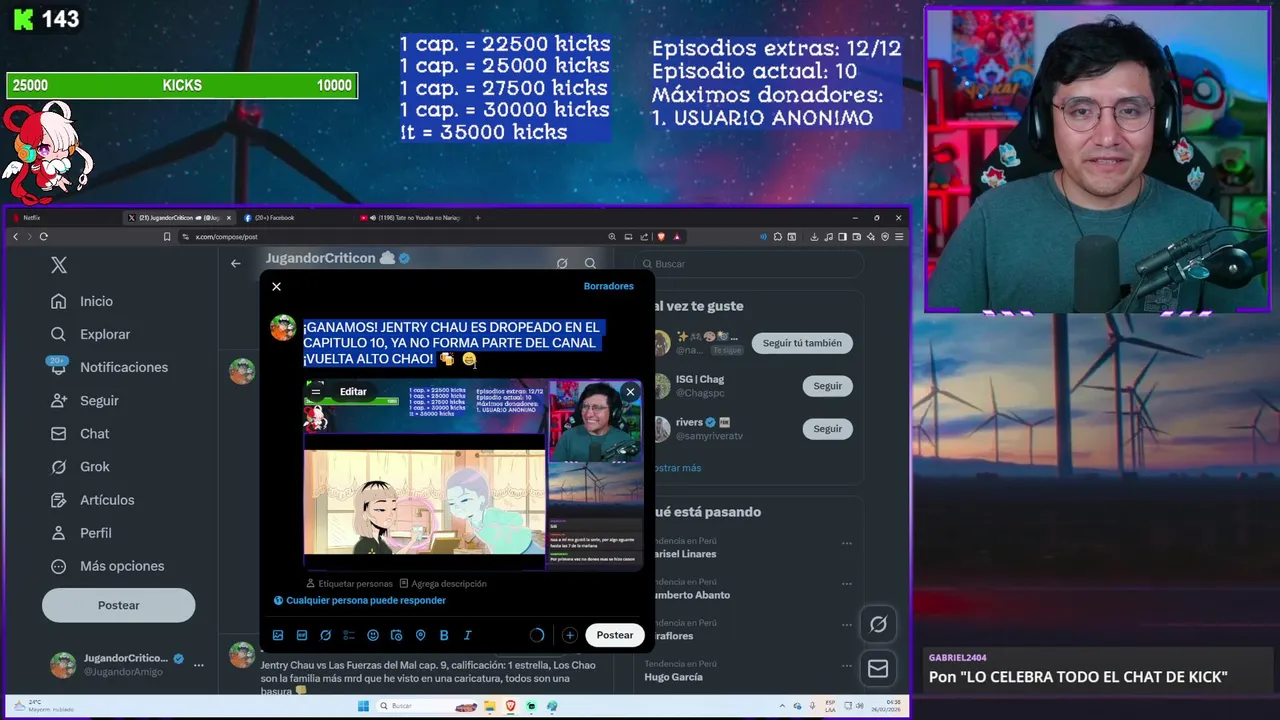
Task: Open floating messages envelope button
Action: pos(878,668)
